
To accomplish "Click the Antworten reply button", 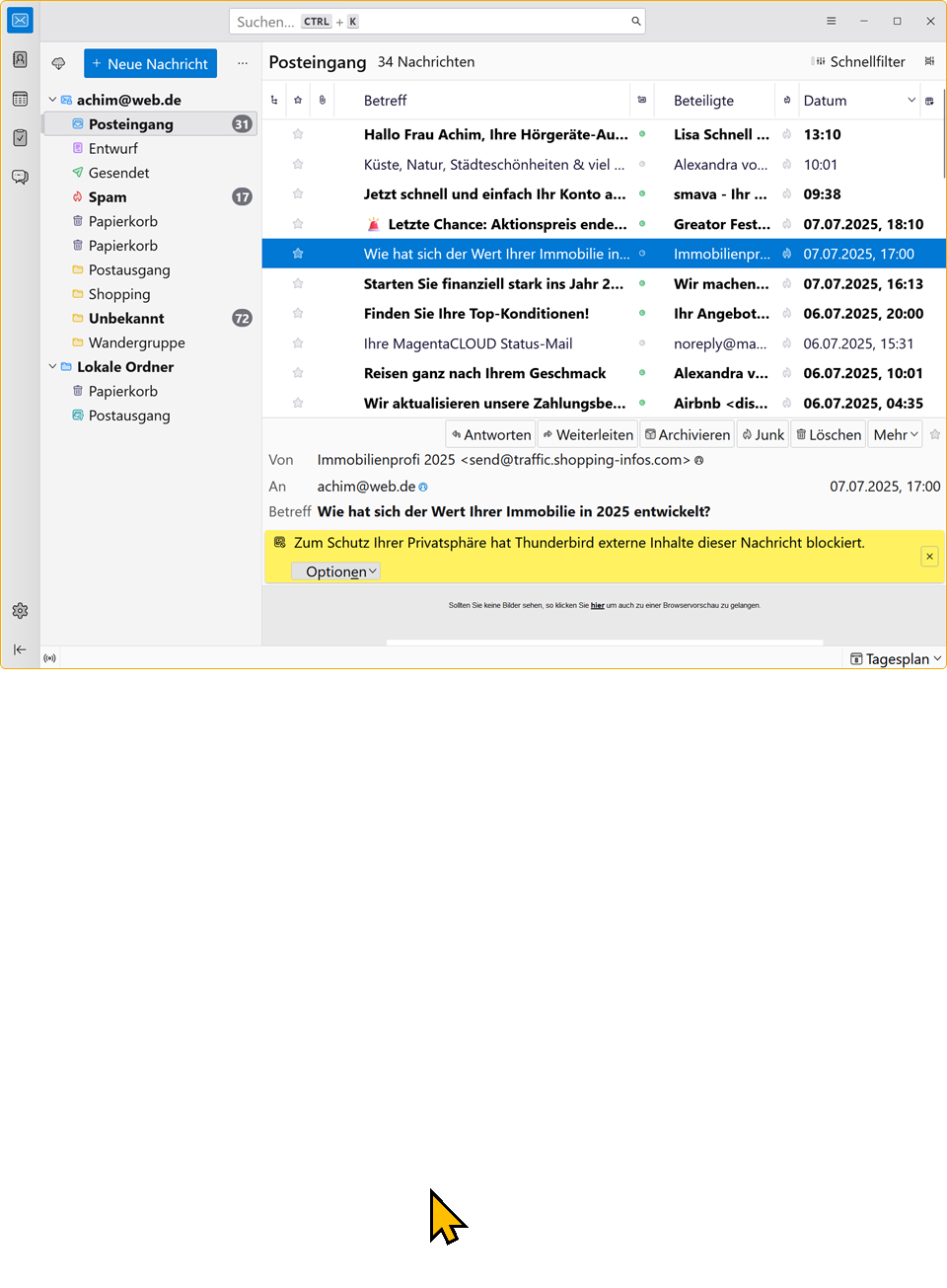I will coord(491,434).
